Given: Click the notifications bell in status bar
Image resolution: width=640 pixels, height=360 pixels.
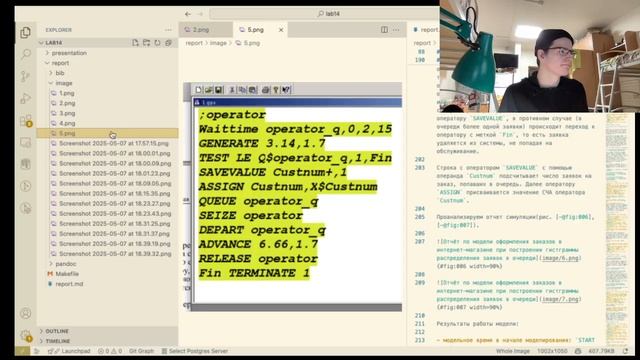Looking at the screenshot, I should pos(625,351).
